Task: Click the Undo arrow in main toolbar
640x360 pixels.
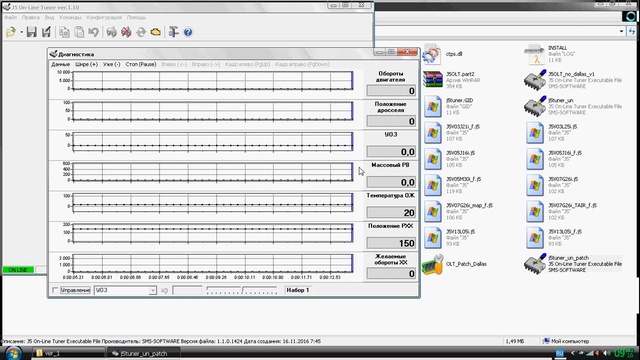Action: coord(93,32)
